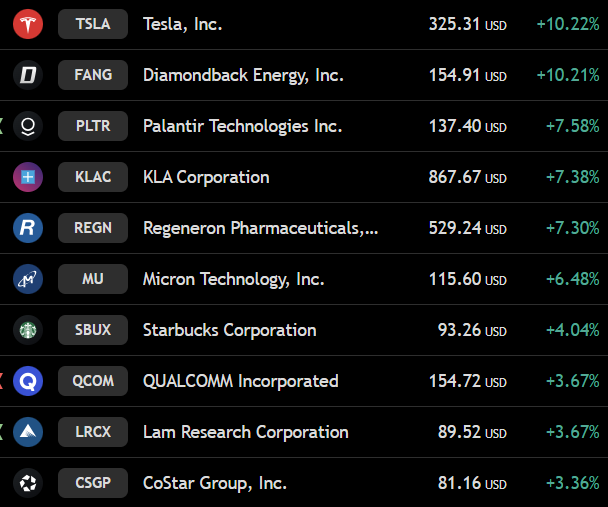The height and width of the screenshot is (507, 608).
Task: Open the FANG ticker badge
Action: point(93,75)
